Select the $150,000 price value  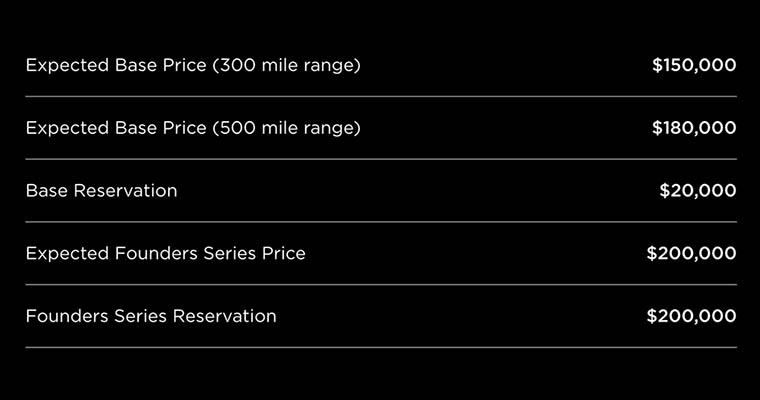(x=694, y=65)
